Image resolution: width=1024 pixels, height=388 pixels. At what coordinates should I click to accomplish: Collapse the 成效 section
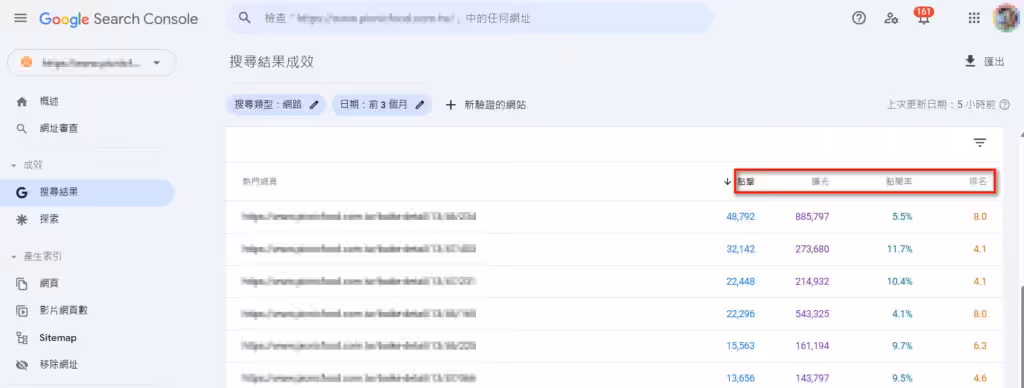pyautogui.click(x=27, y=165)
